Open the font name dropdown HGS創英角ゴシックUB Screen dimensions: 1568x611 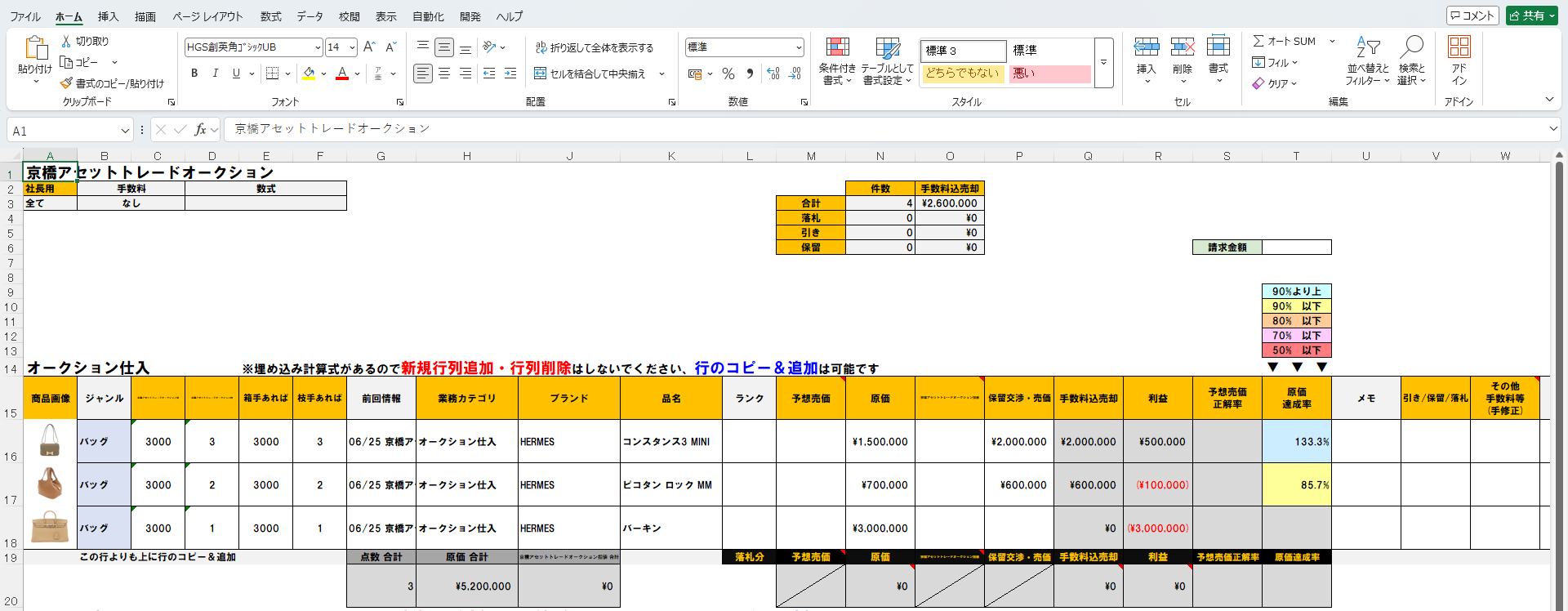click(318, 47)
